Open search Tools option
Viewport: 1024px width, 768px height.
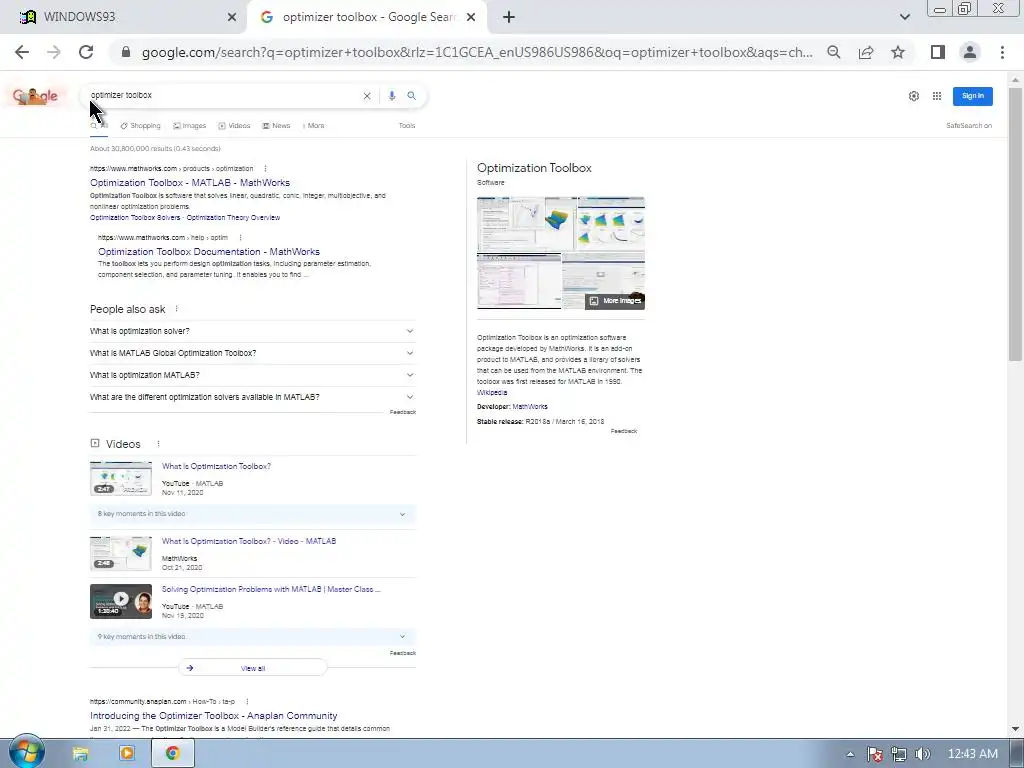[407, 125]
